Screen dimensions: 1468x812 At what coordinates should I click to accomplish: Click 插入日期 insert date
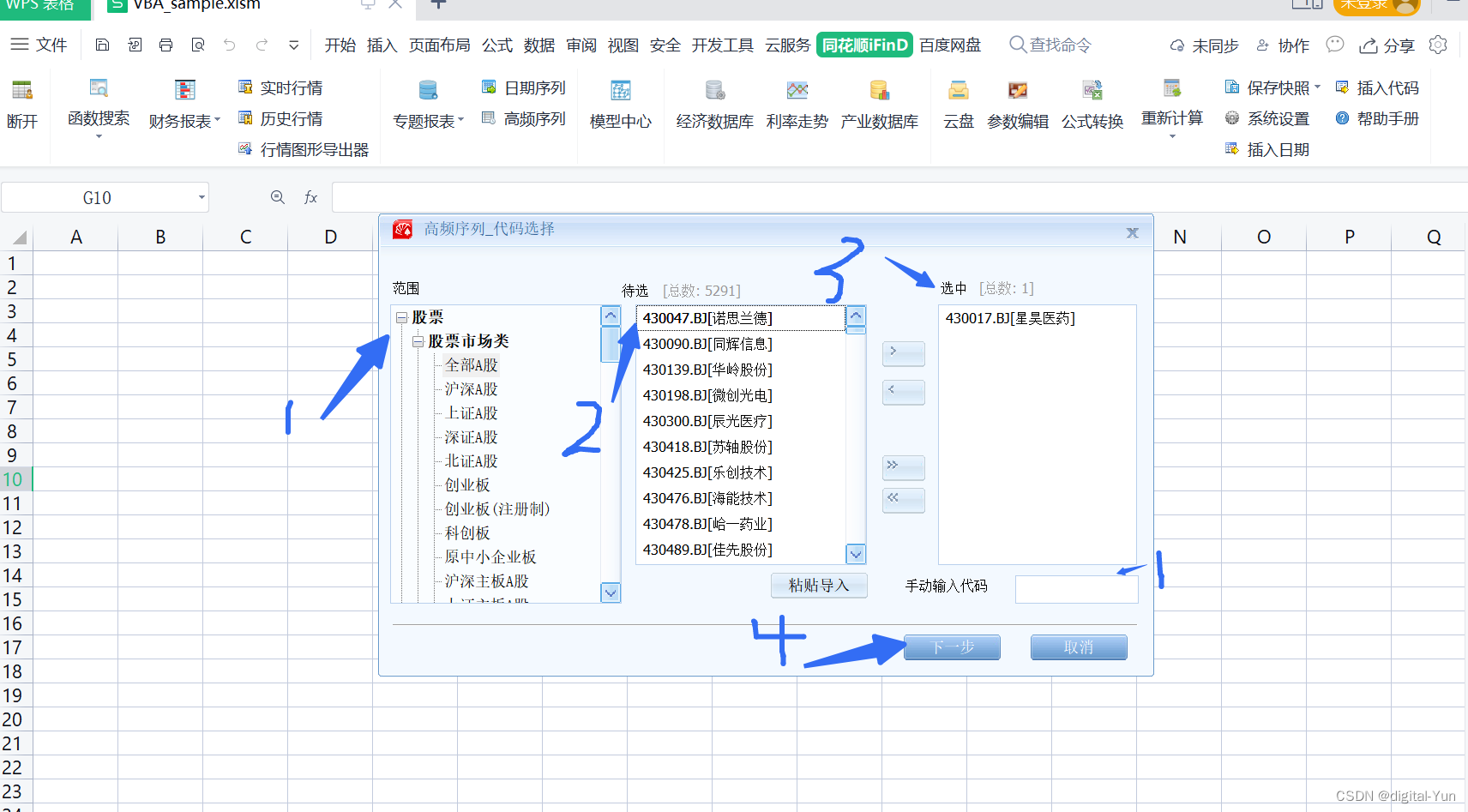tap(1267, 149)
